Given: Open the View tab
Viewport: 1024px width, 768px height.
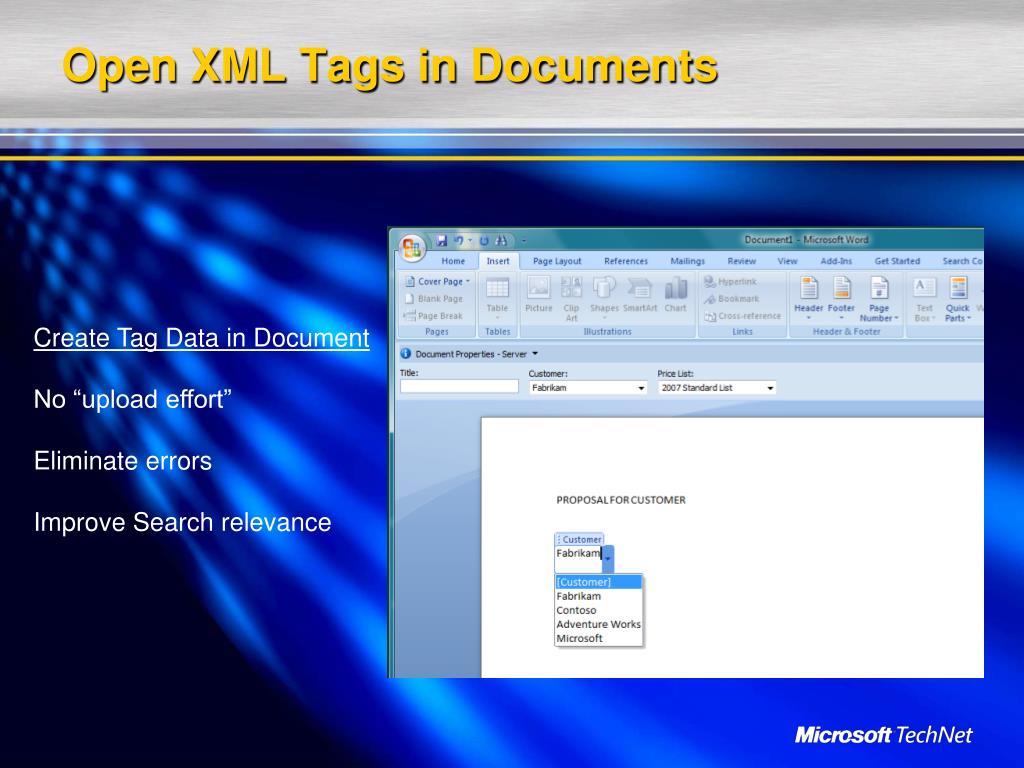Looking at the screenshot, I should (787, 261).
